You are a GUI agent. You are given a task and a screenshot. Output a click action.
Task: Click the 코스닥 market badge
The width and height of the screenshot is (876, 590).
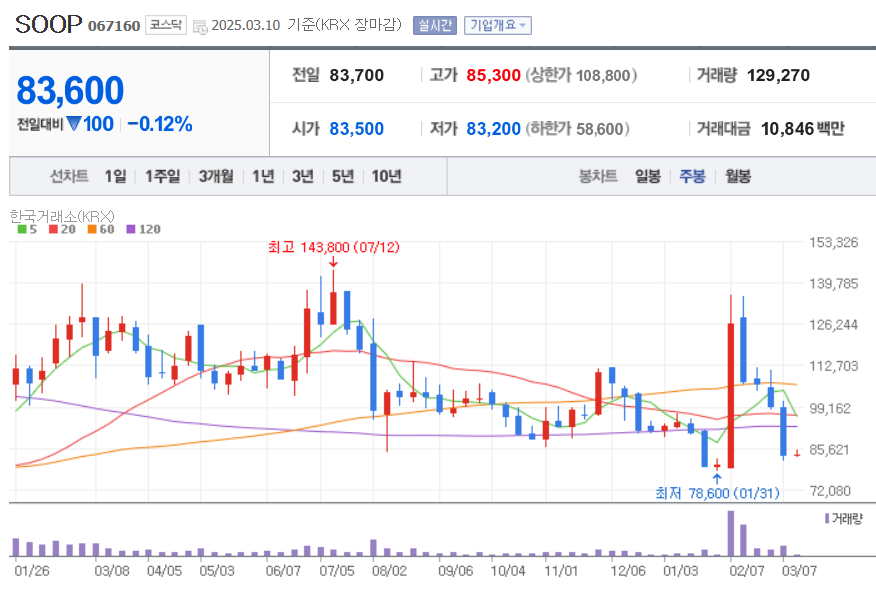click(165, 25)
